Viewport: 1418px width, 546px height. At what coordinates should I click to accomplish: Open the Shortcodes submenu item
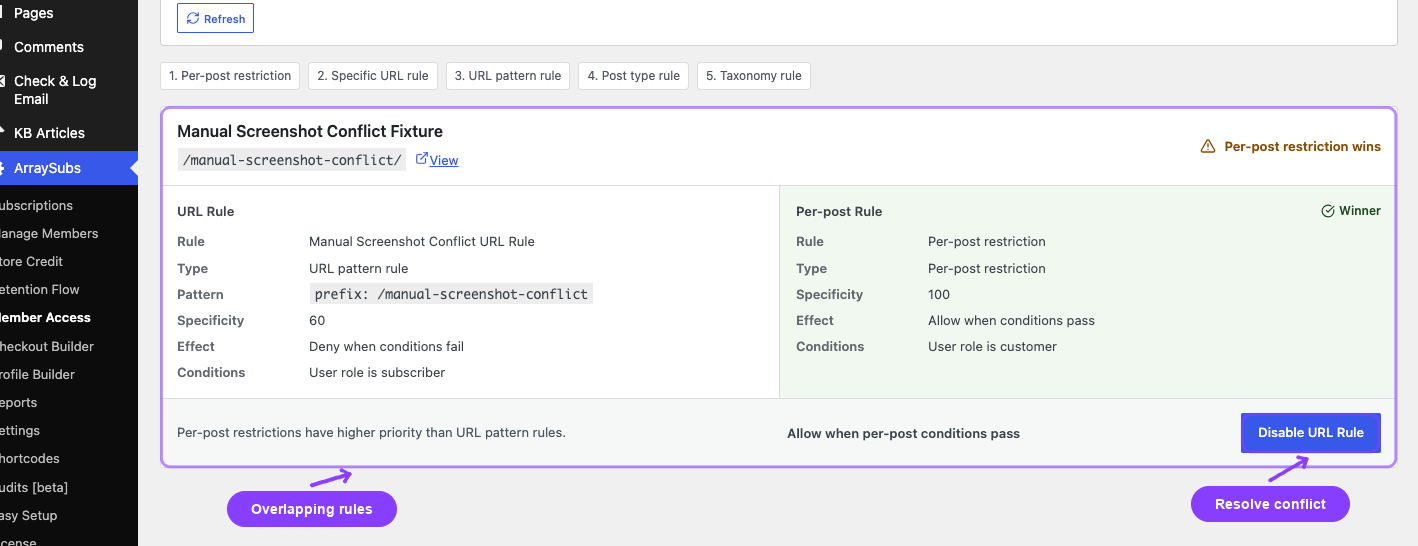click(x=68, y=458)
